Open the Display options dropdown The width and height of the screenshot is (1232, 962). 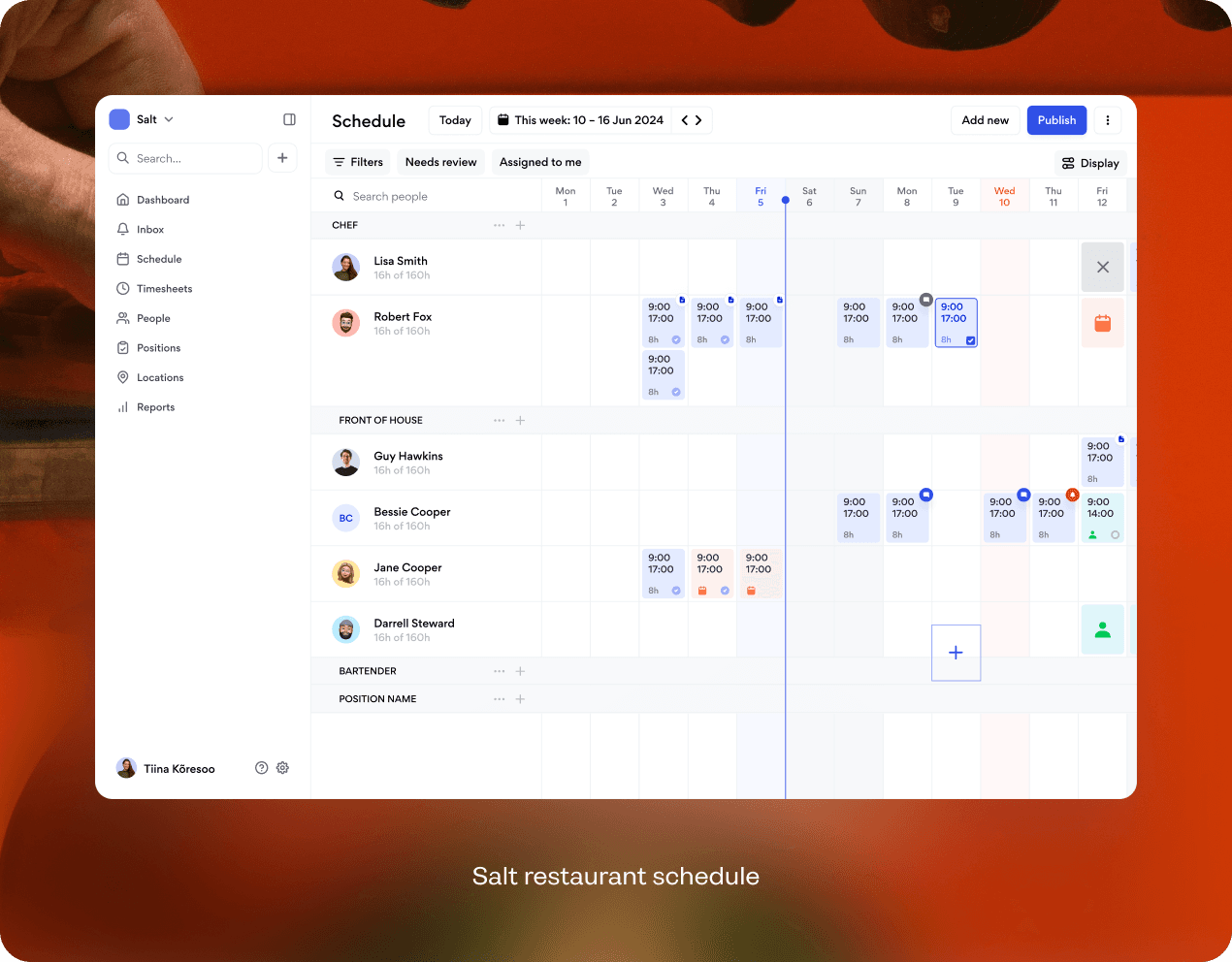coord(1090,163)
